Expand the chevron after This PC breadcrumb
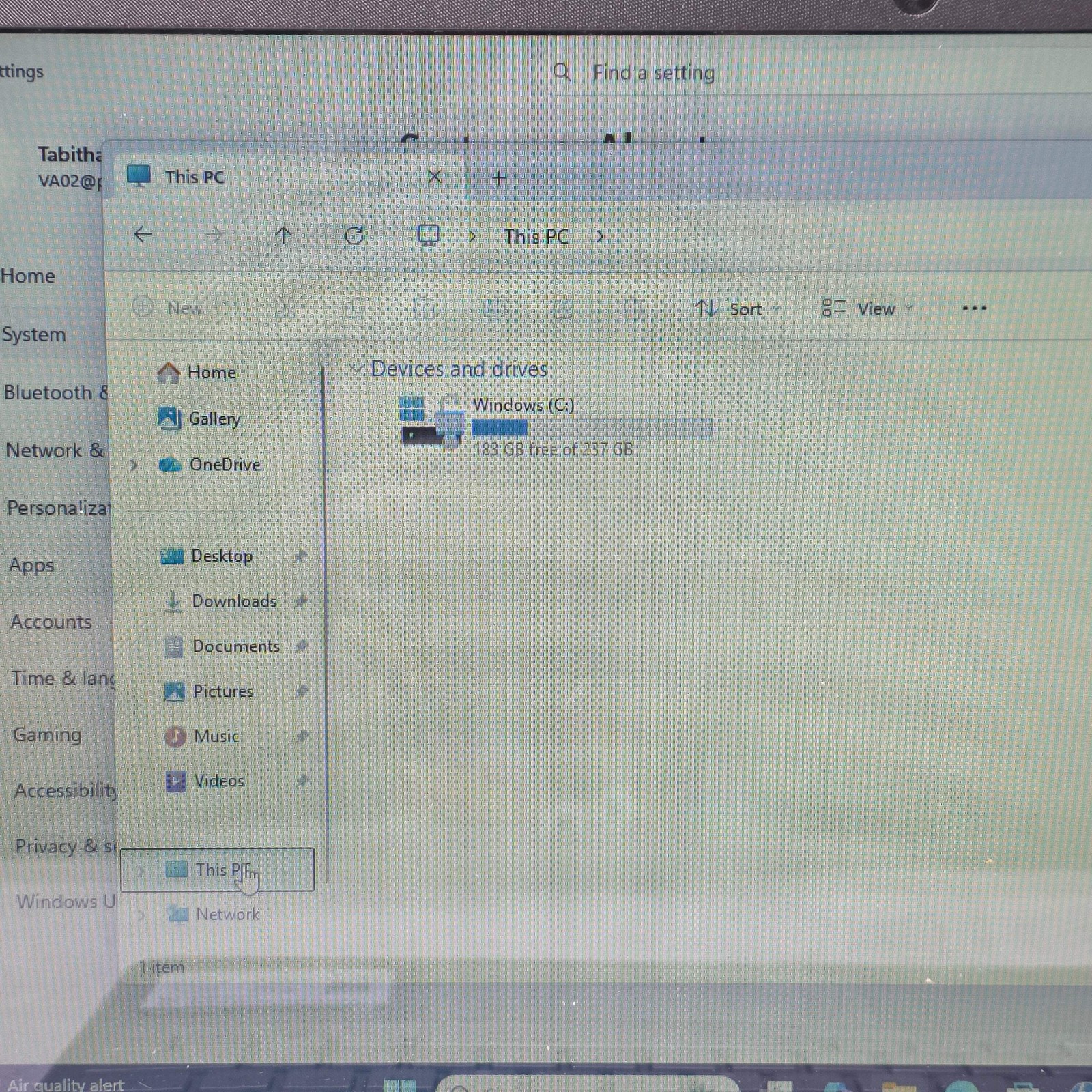 tap(599, 237)
